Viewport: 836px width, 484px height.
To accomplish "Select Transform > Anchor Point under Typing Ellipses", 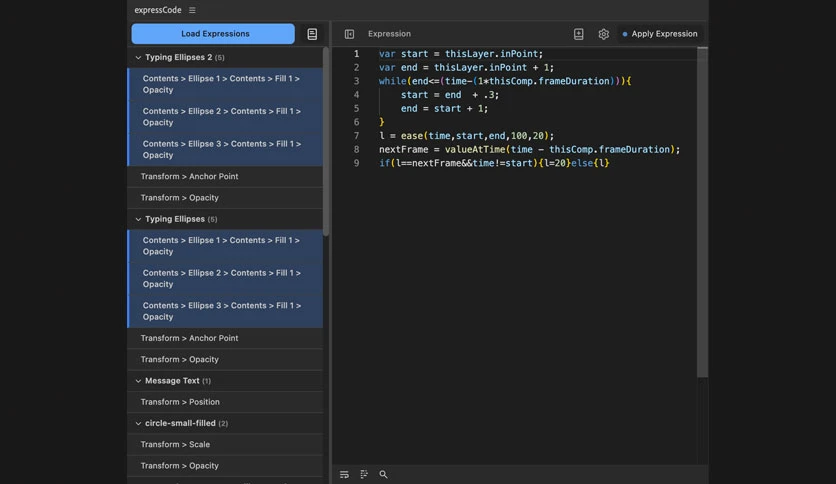I will (x=225, y=338).
